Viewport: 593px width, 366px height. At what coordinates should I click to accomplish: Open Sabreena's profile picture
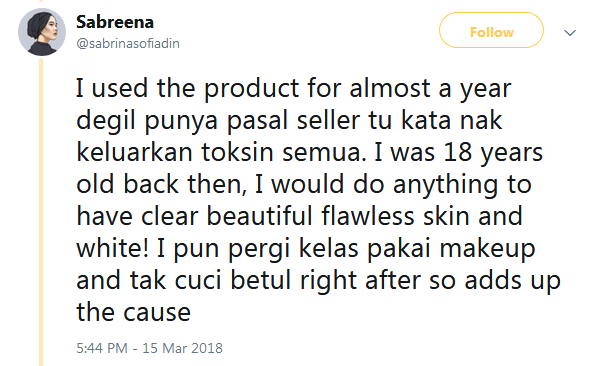click(x=42, y=32)
